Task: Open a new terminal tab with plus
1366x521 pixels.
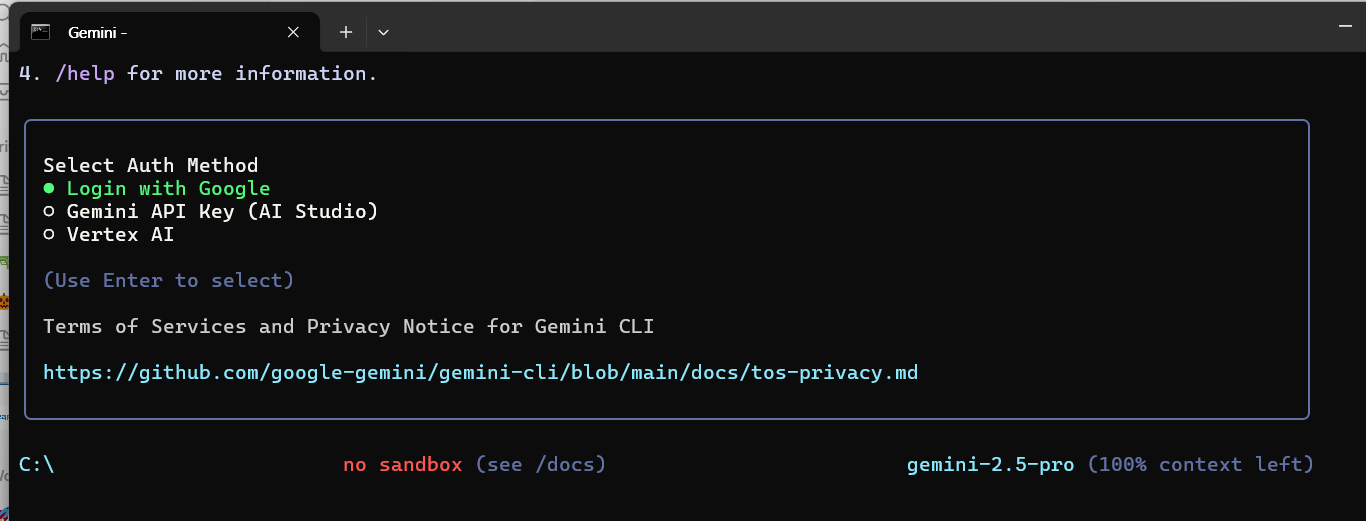Action: [x=346, y=32]
